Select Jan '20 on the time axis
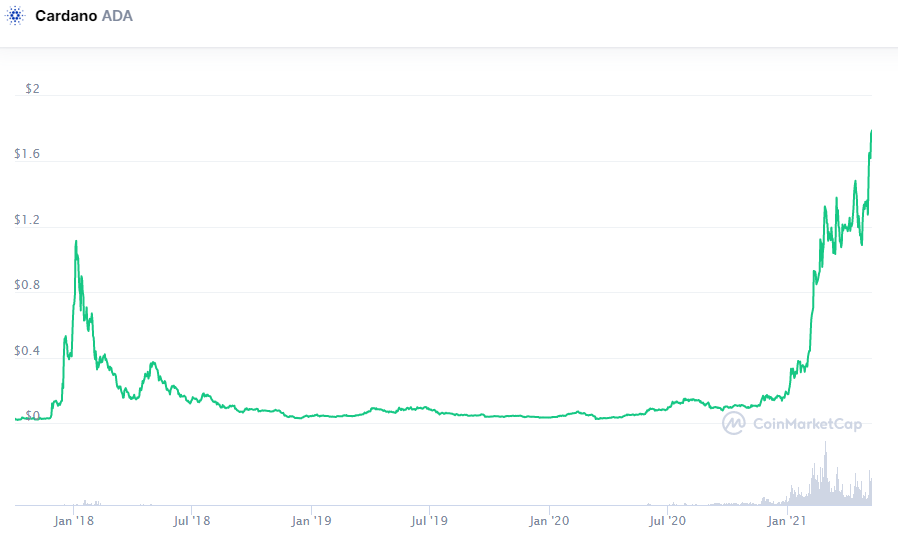Screen dimensions: 898x546 pyautogui.click(x=548, y=520)
